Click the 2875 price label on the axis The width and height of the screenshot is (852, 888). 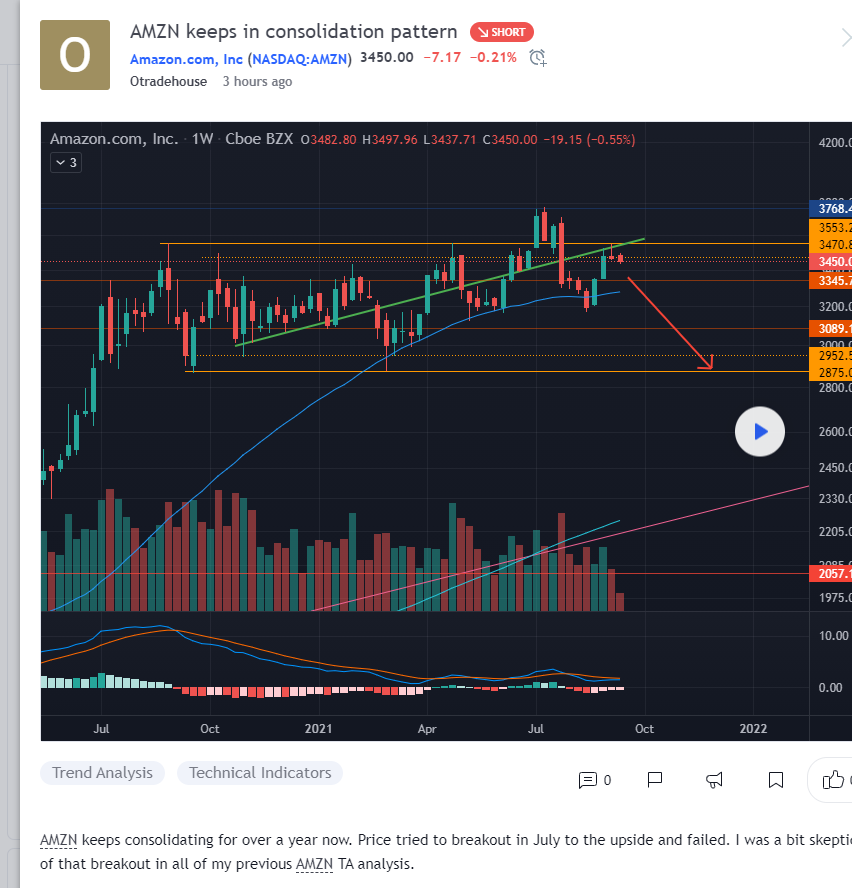tap(830, 373)
